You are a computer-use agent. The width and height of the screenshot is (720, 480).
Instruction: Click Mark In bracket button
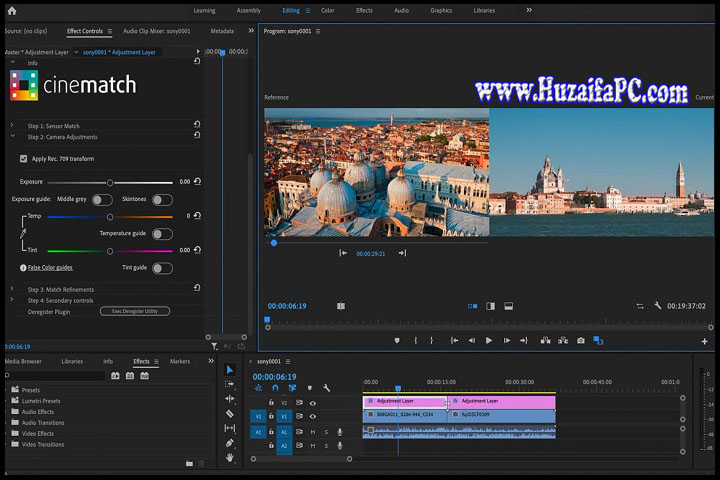[x=416, y=340]
